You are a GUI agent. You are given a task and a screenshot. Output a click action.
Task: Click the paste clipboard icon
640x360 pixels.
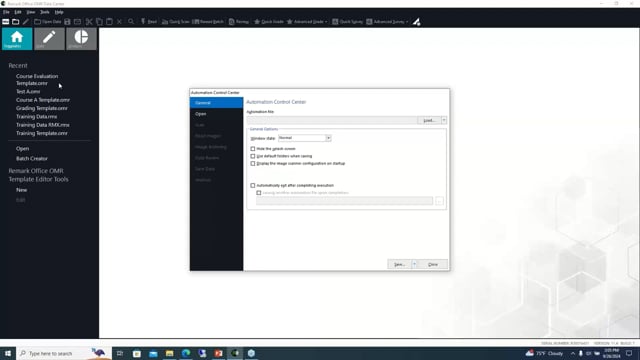point(109,22)
